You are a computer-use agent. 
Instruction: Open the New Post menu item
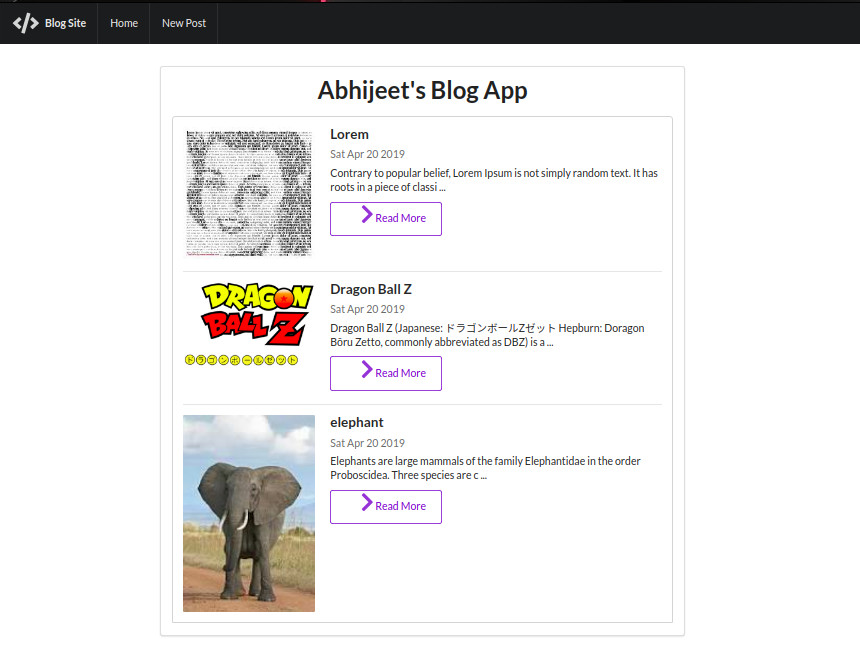(x=184, y=23)
